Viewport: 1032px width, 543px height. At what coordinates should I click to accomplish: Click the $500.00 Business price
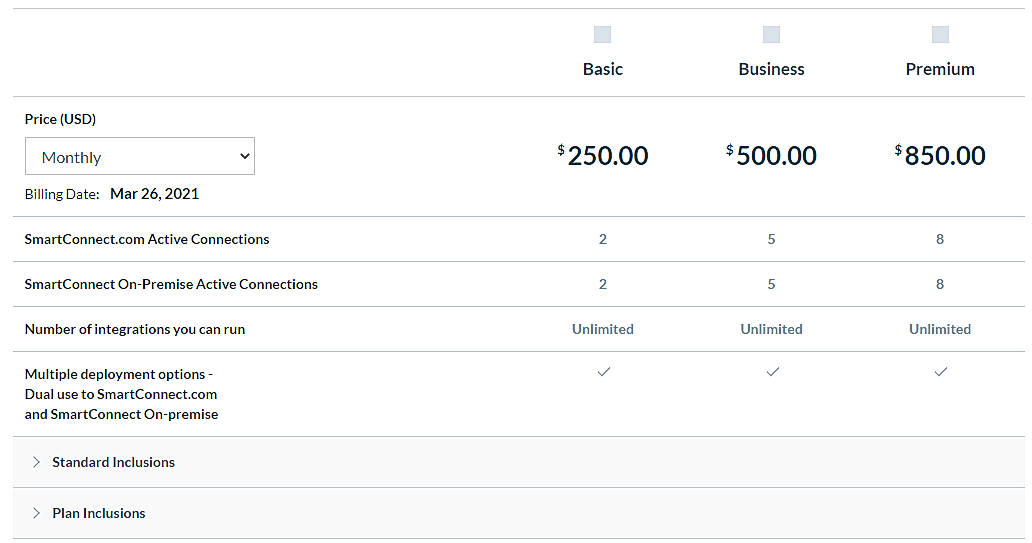(771, 156)
